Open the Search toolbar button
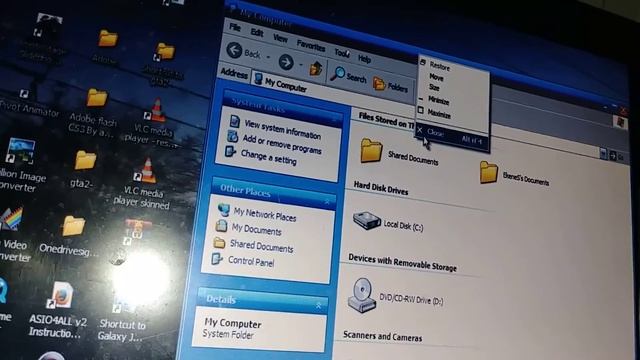The height and width of the screenshot is (360, 640). pos(348,76)
